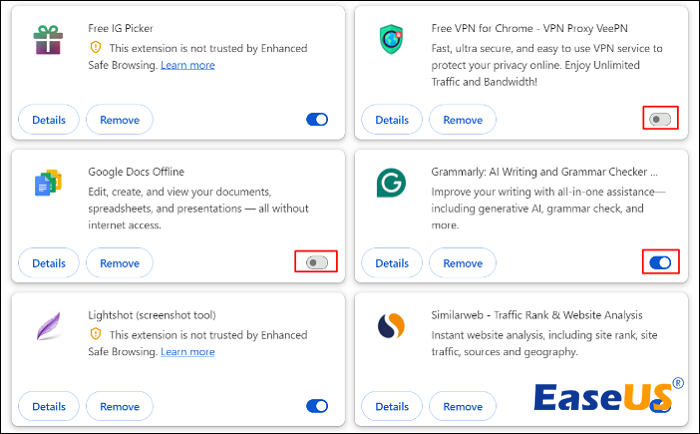Disable the Lightshot extension toggle

tap(317, 406)
